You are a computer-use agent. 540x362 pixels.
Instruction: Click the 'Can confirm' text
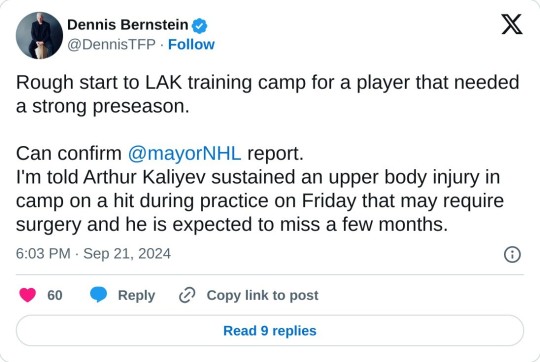point(69,154)
